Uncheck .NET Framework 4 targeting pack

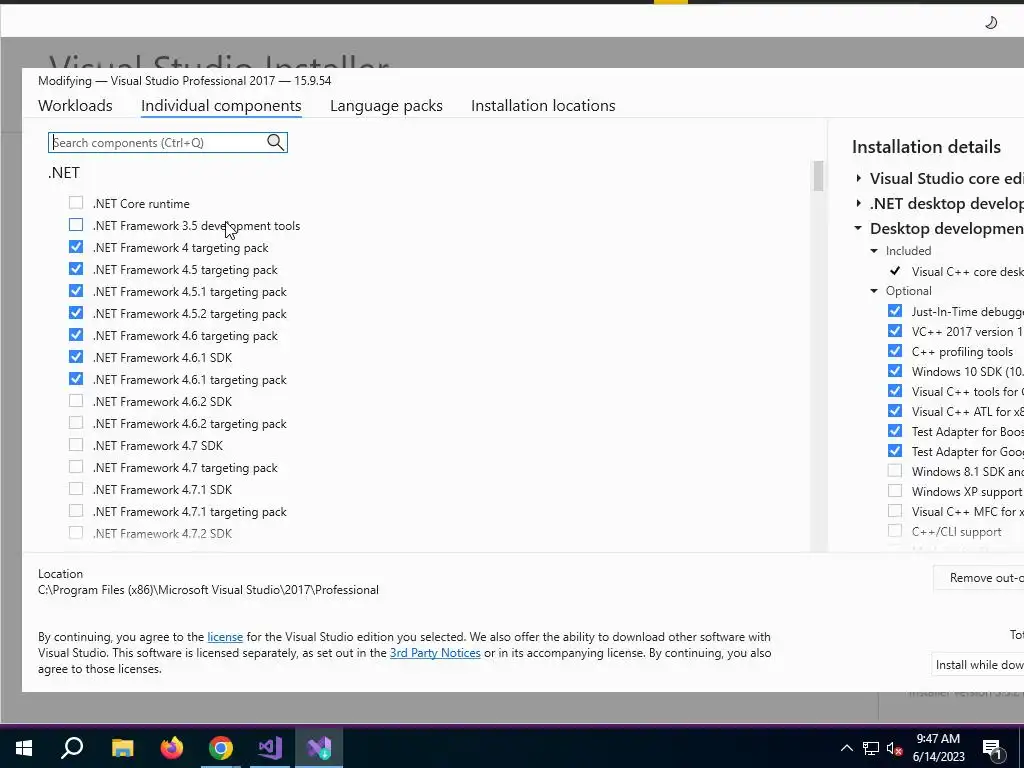pos(76,247)
